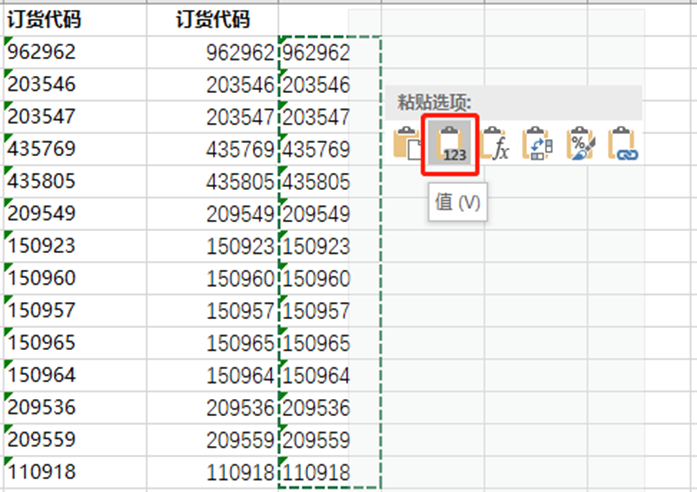Select copied-range cell 435805 in dashed border
Viewport: 697px width, 492px height.
click(x=330, y=181)
